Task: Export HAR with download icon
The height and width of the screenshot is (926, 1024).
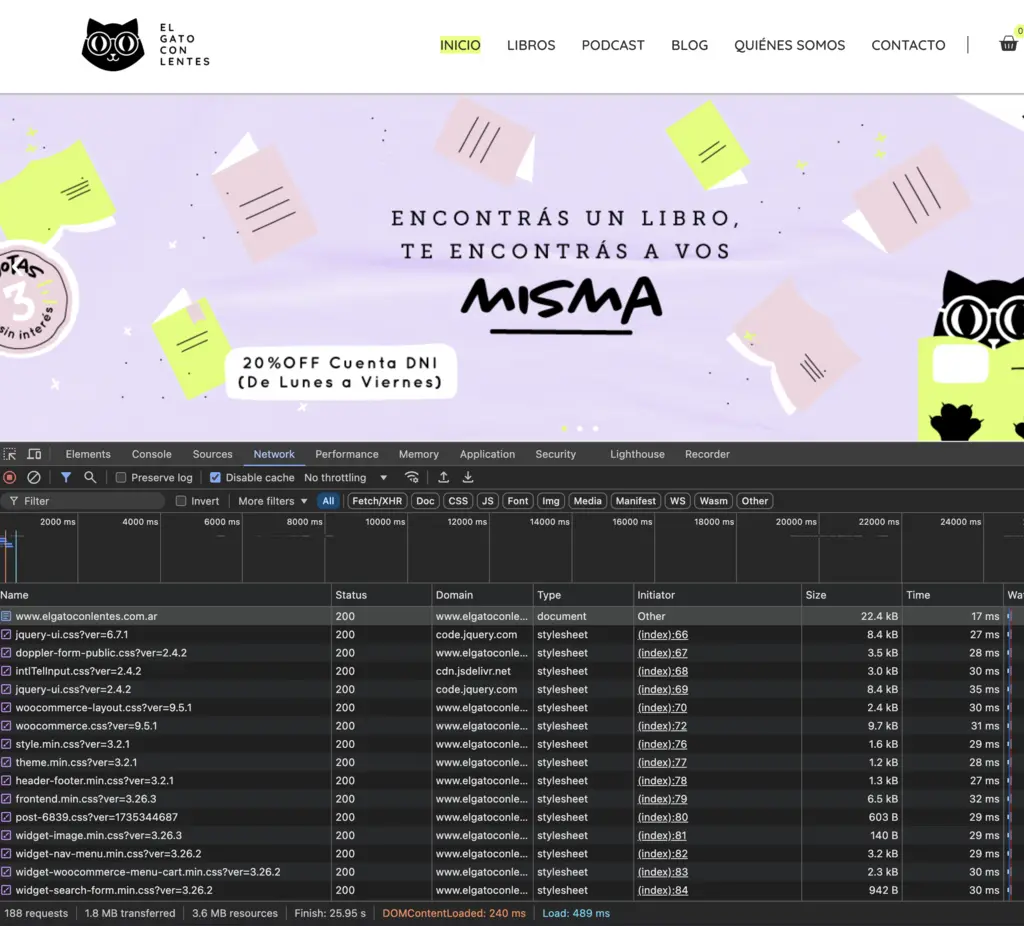Action: click(467, 478)
